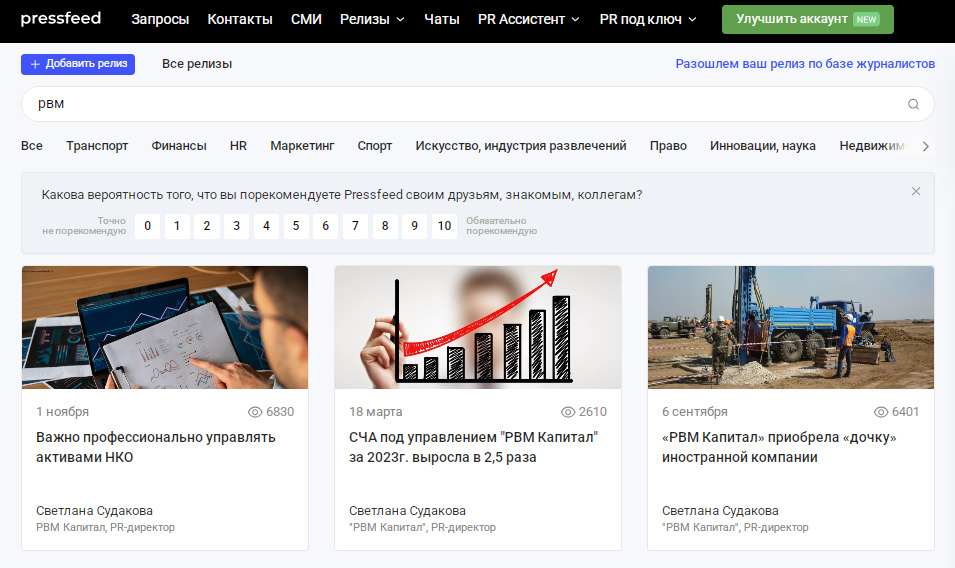Rate recommendation score 5
The width and height of the screenshot is (955, 568).
coord(296,226)
